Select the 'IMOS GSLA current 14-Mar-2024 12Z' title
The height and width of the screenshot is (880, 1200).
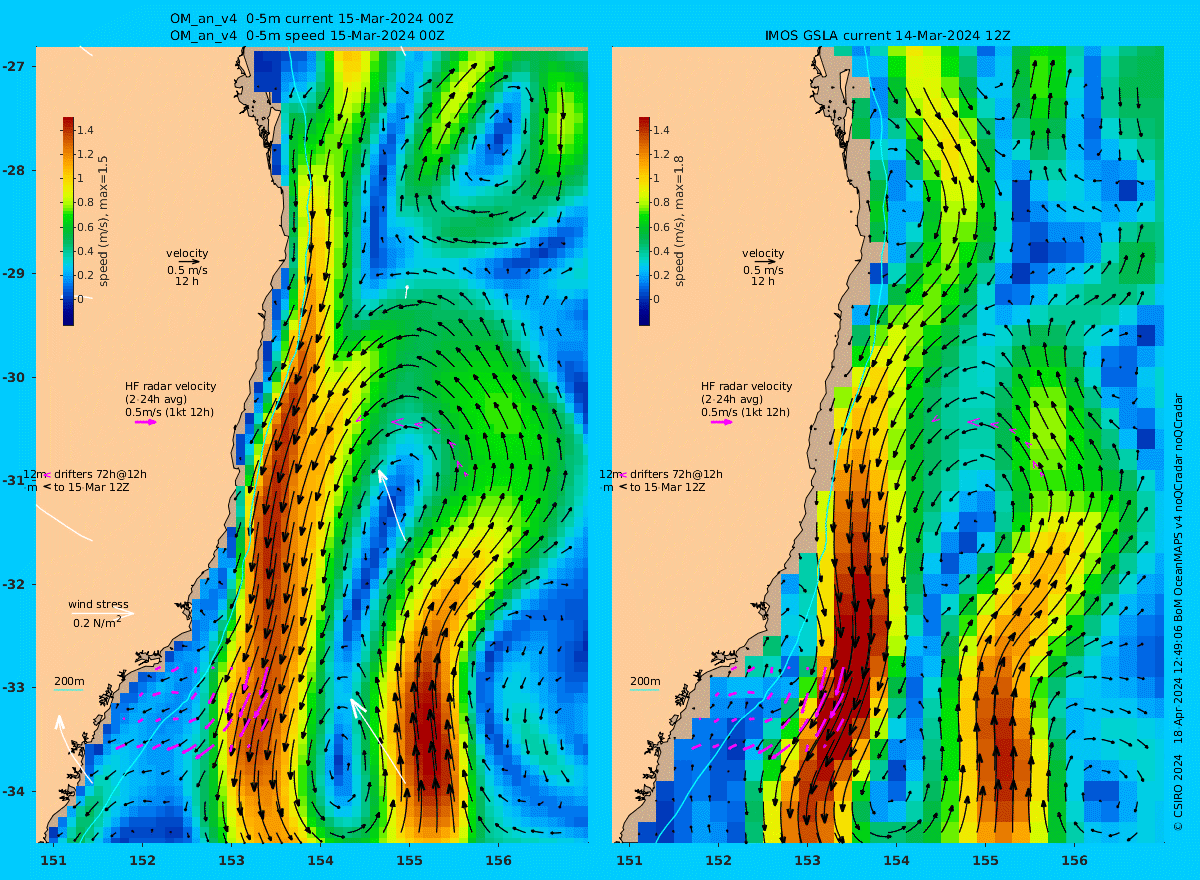tap(887, 36)
